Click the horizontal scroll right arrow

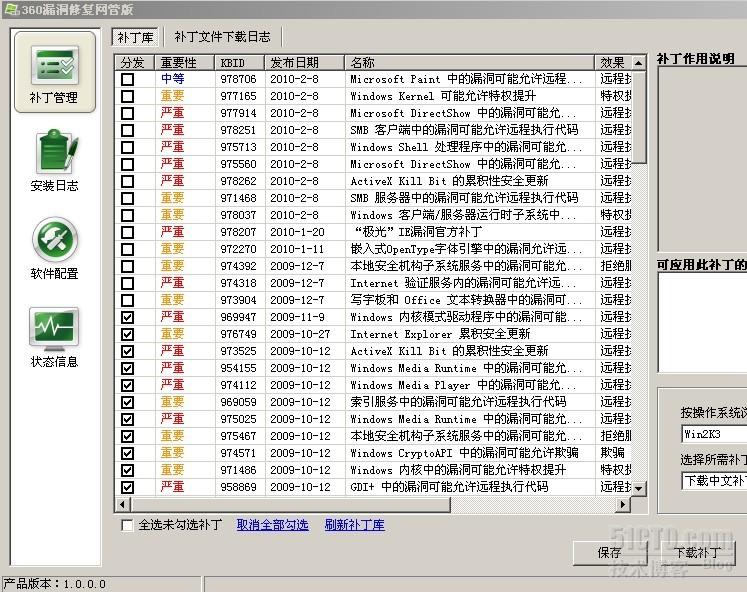coord(623,504)
